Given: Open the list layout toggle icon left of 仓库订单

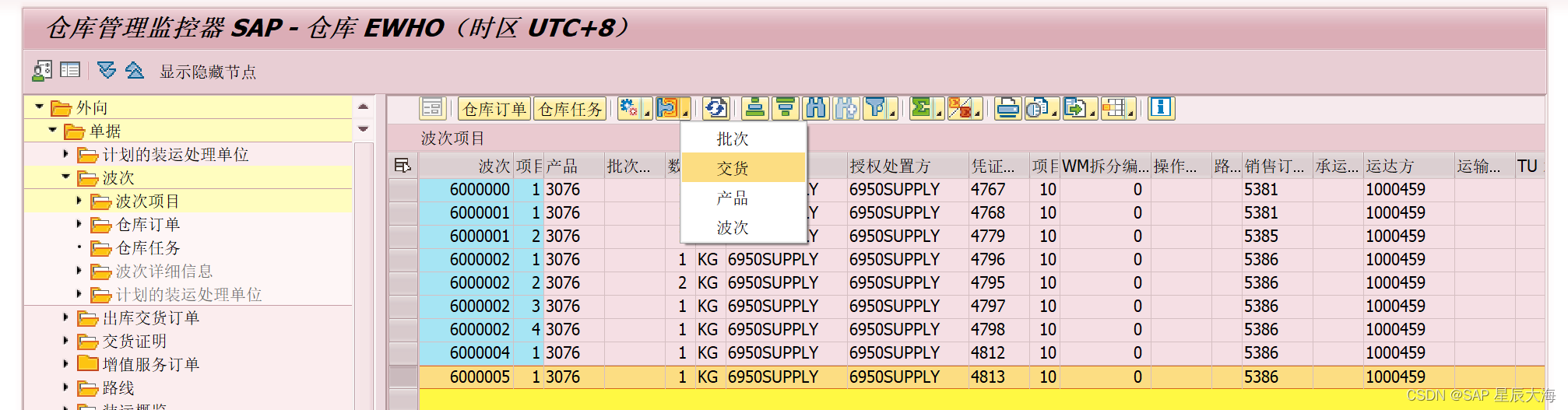Looking at the screenshot, I should point(432,108).
